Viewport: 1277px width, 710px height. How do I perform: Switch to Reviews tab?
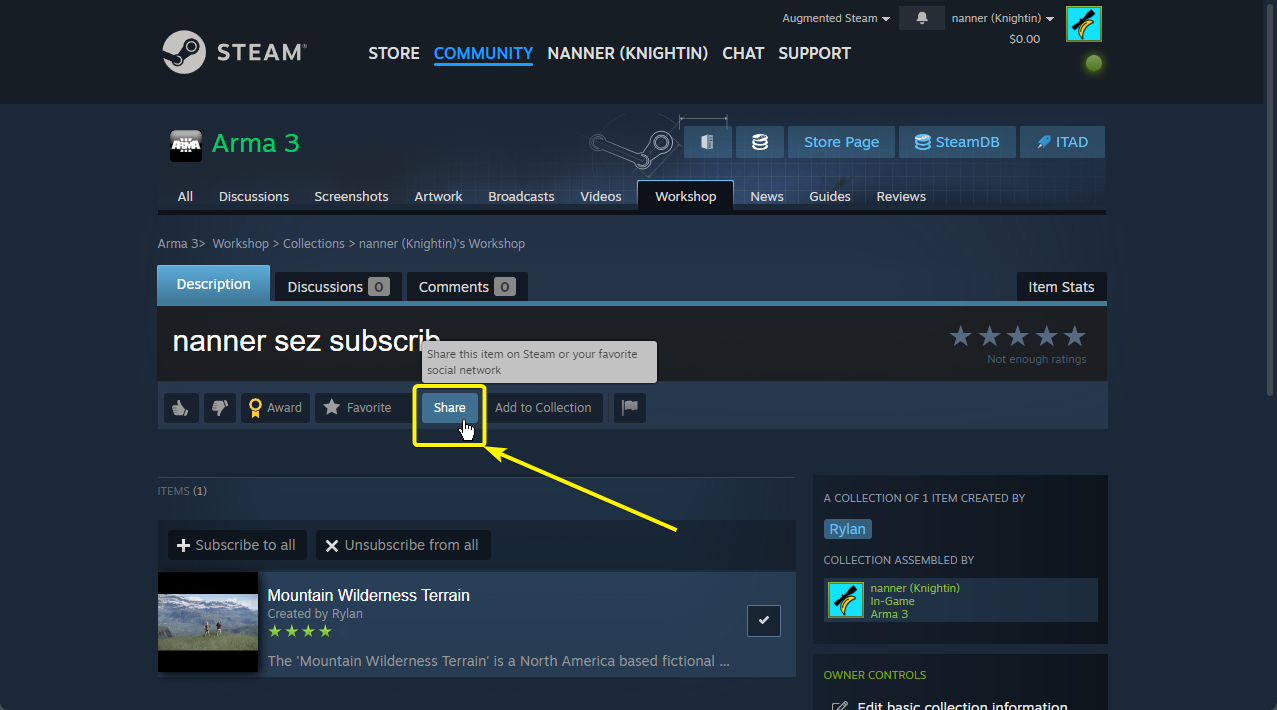901,196
